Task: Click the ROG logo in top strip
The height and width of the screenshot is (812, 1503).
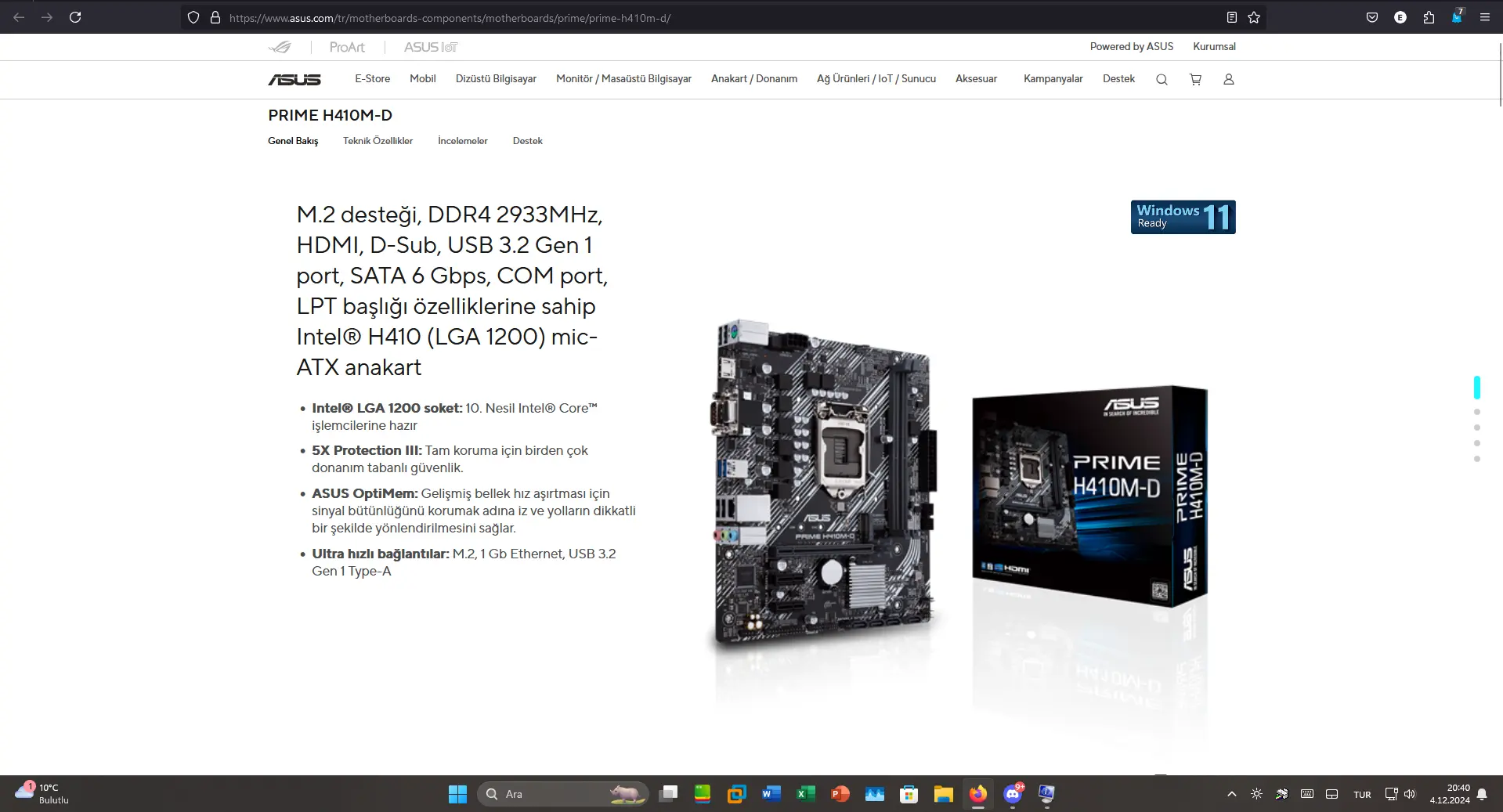Action: [280, 47]
